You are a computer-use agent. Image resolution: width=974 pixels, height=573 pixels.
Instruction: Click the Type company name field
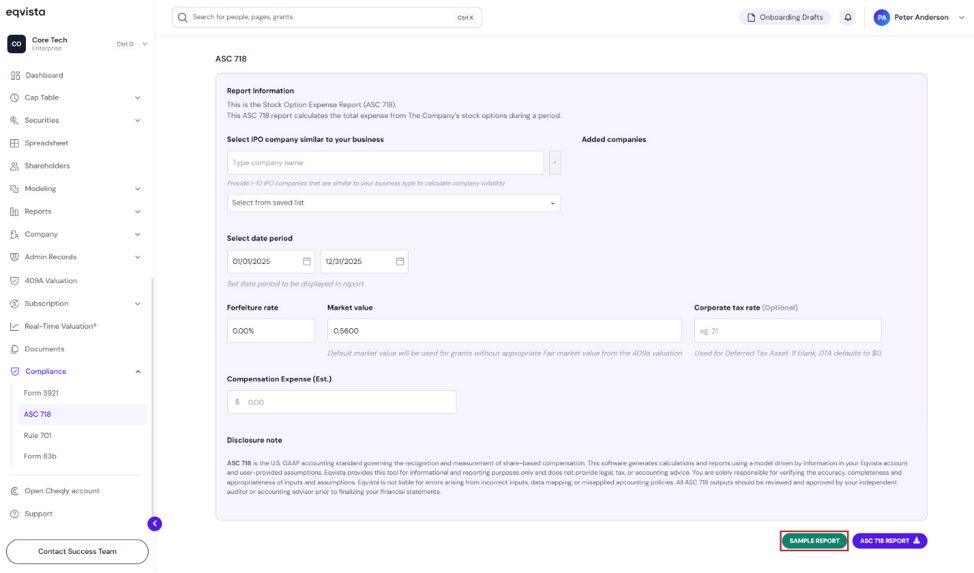[x=385, y=163]
